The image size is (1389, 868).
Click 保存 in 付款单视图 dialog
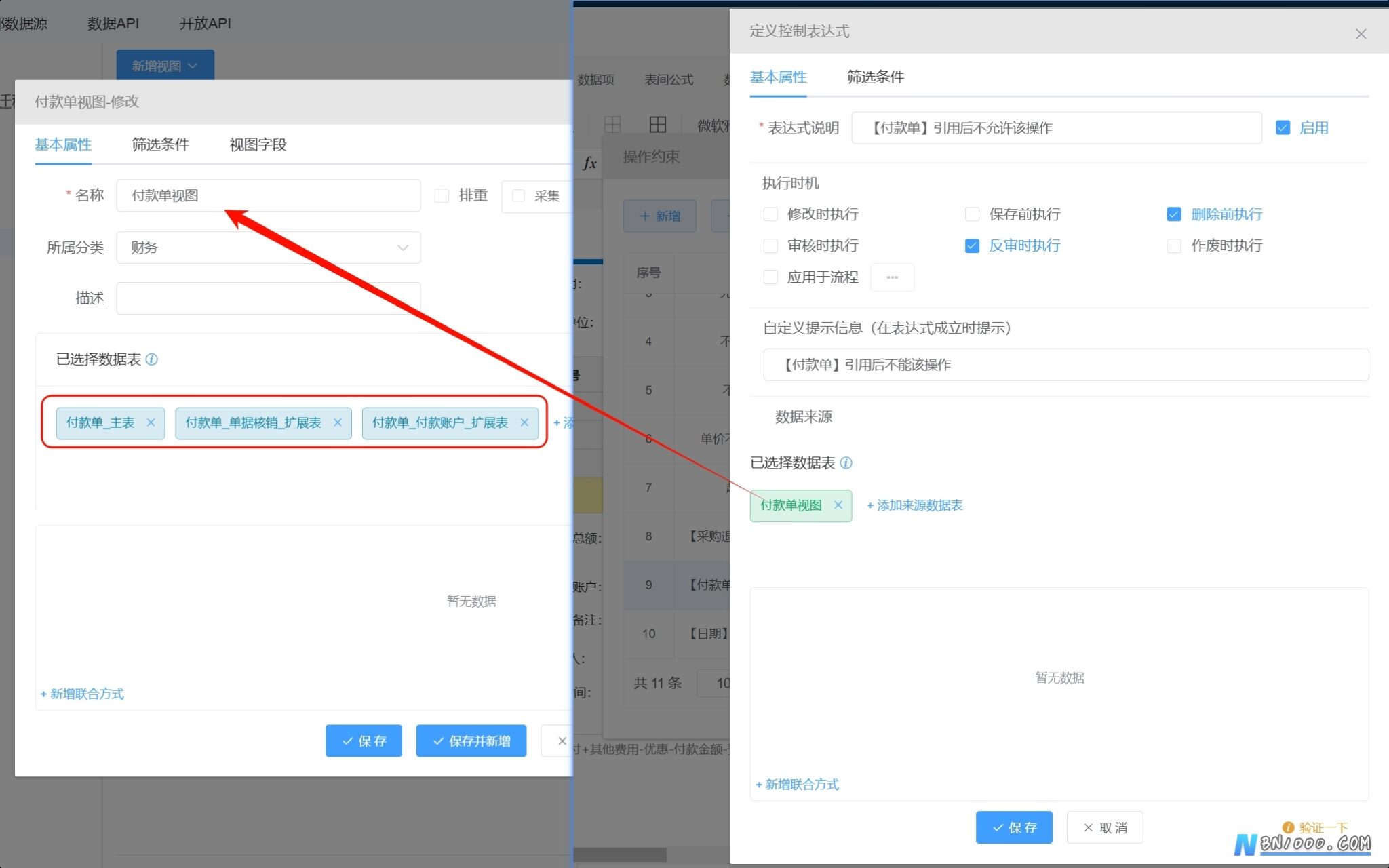pos(364,741)
